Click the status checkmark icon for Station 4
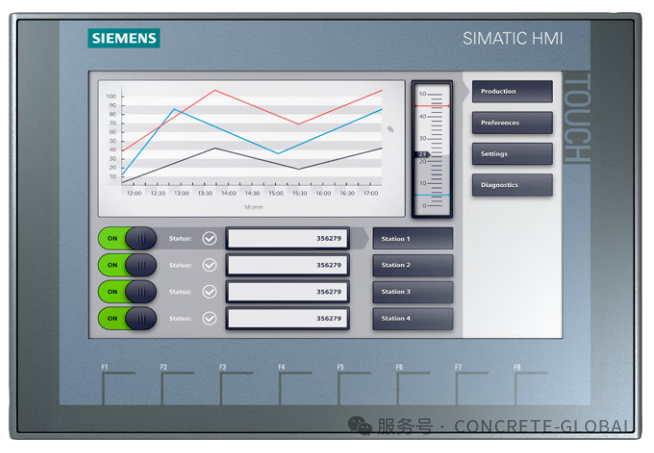654x453 pixels. point(209,319)
